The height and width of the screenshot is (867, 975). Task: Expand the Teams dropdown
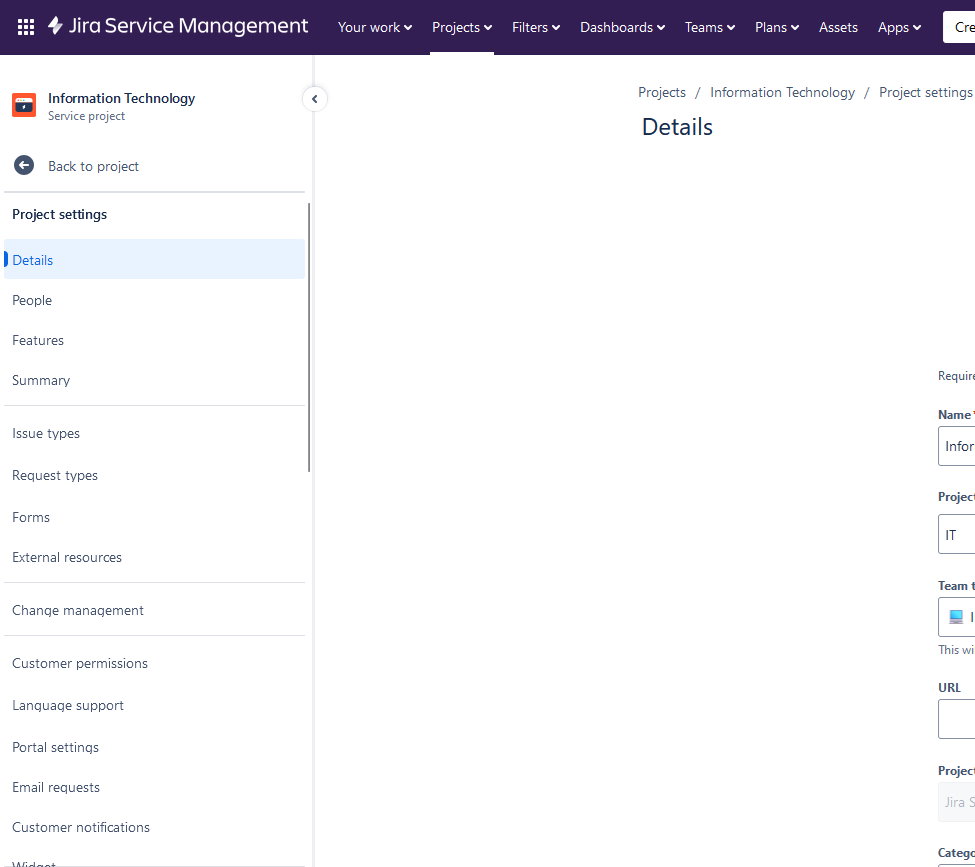(x=710, y=27)
